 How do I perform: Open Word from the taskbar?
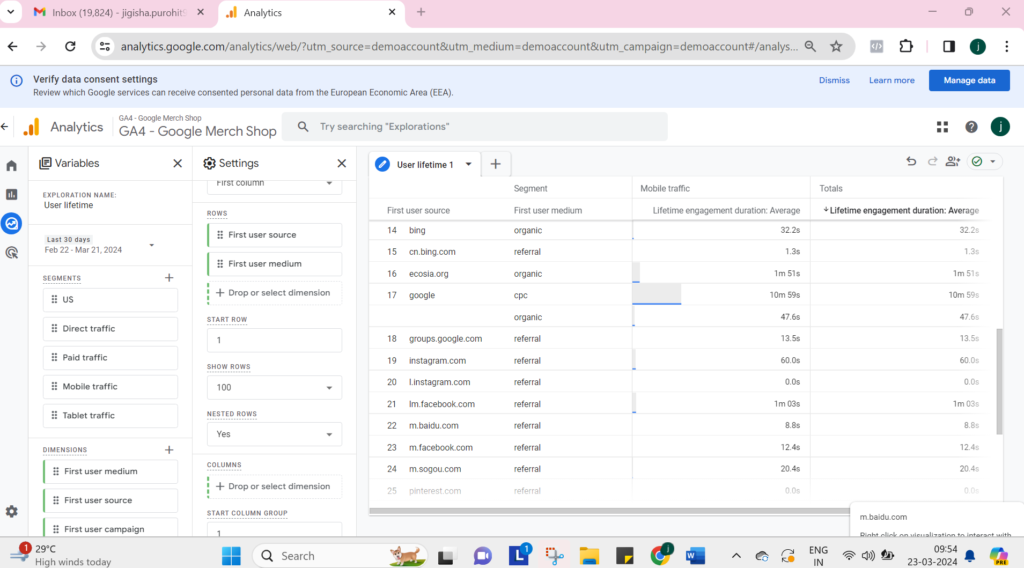pyautogui.click(x=696, y=556)
